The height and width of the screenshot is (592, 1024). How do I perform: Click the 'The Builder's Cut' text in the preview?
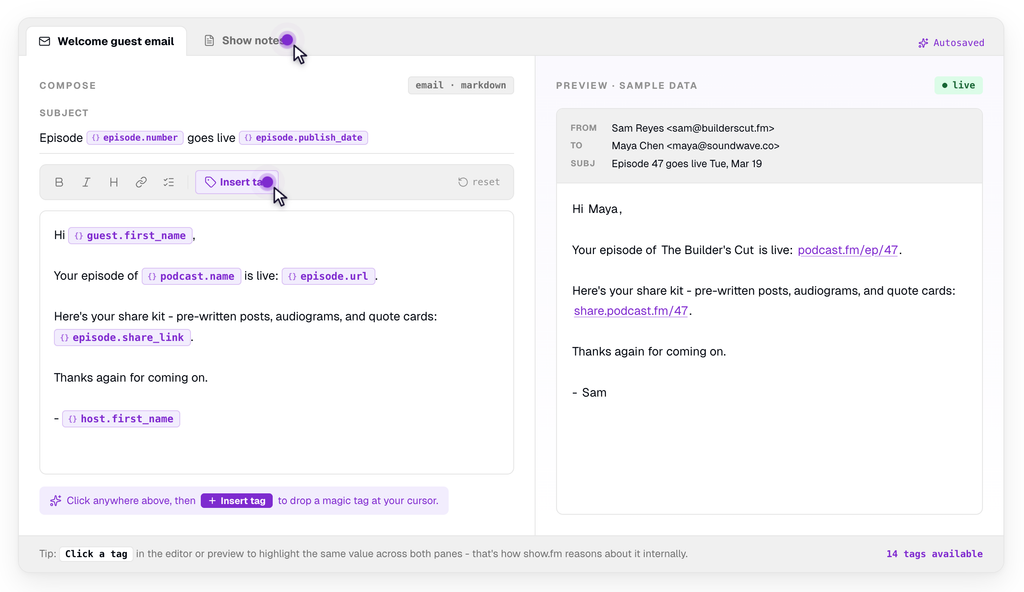[707, 250]
